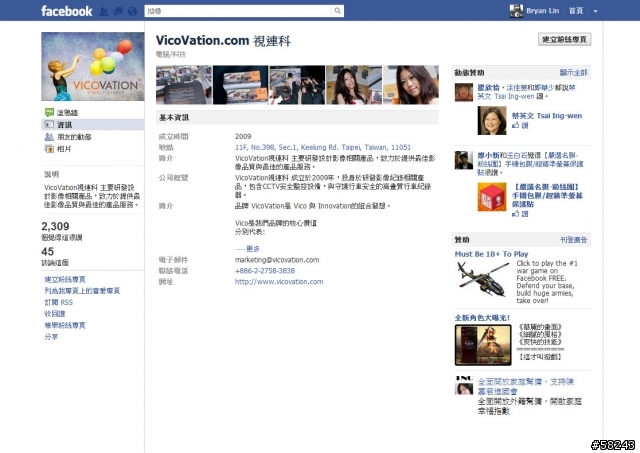Image resolution: width=640 pixels, height=453 pixels.
Task: Click the unlike link below the RSS link
Action: 55,314
